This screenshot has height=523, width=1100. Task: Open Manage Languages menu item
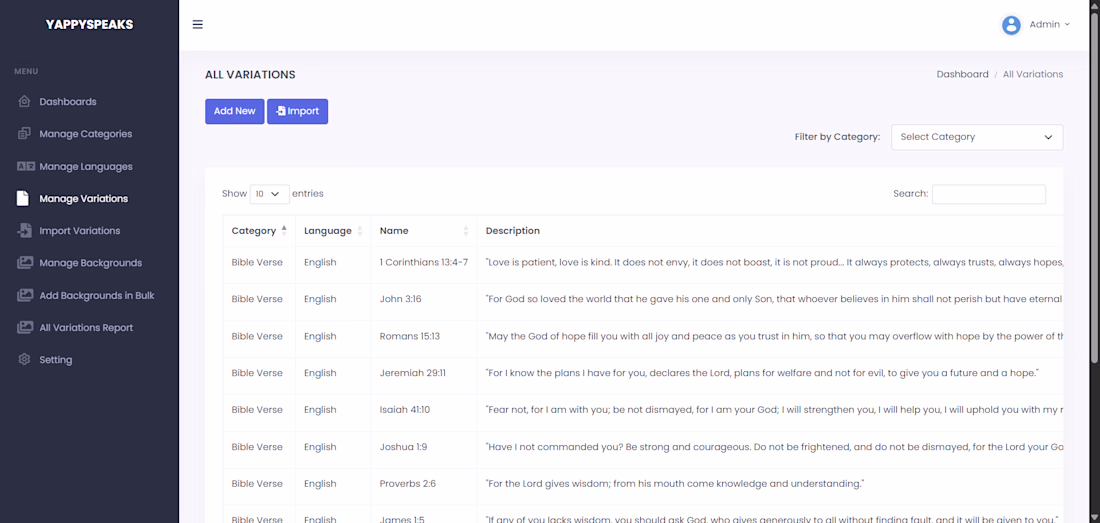[86, 167]
